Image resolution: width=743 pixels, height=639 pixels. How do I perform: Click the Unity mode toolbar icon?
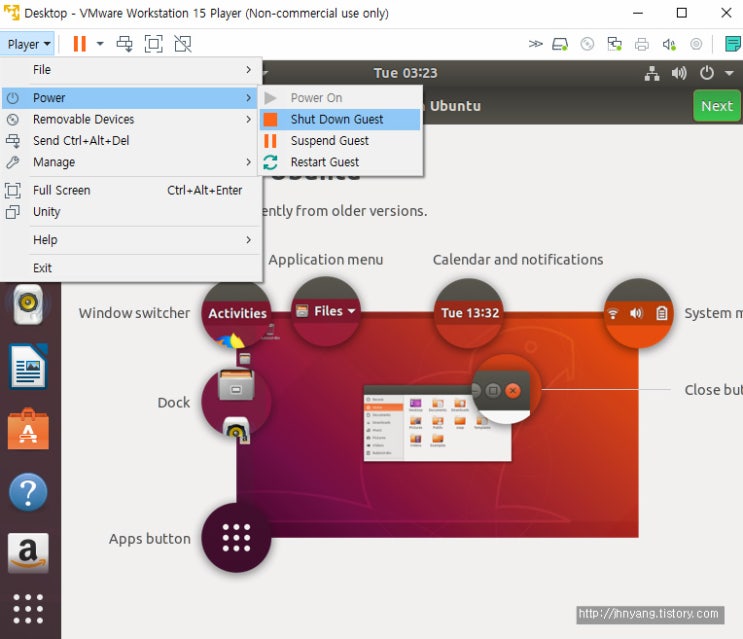point(183,44)
